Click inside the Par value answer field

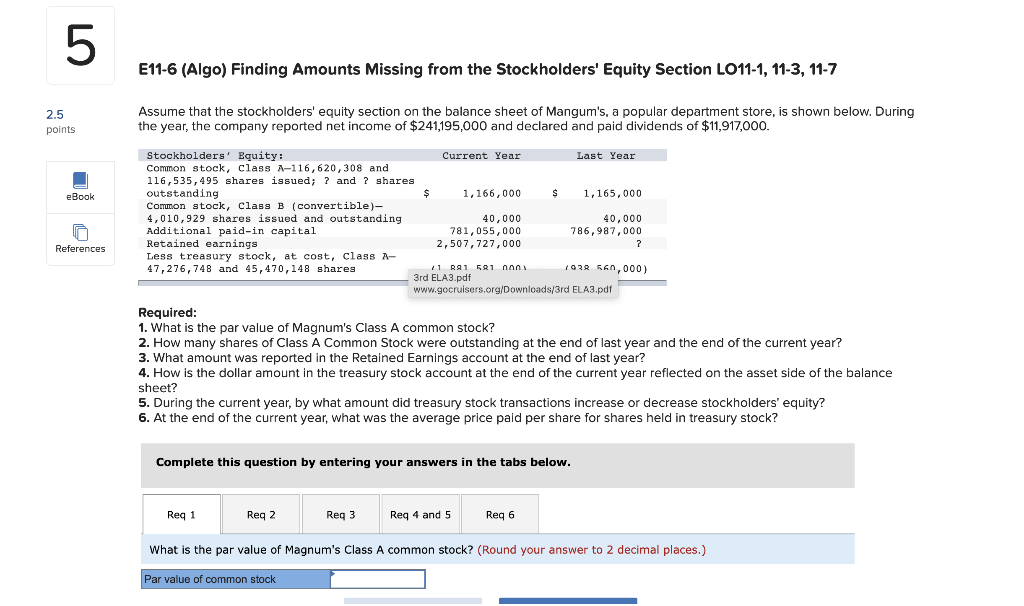pyautogui.click(x=377, y=578)
